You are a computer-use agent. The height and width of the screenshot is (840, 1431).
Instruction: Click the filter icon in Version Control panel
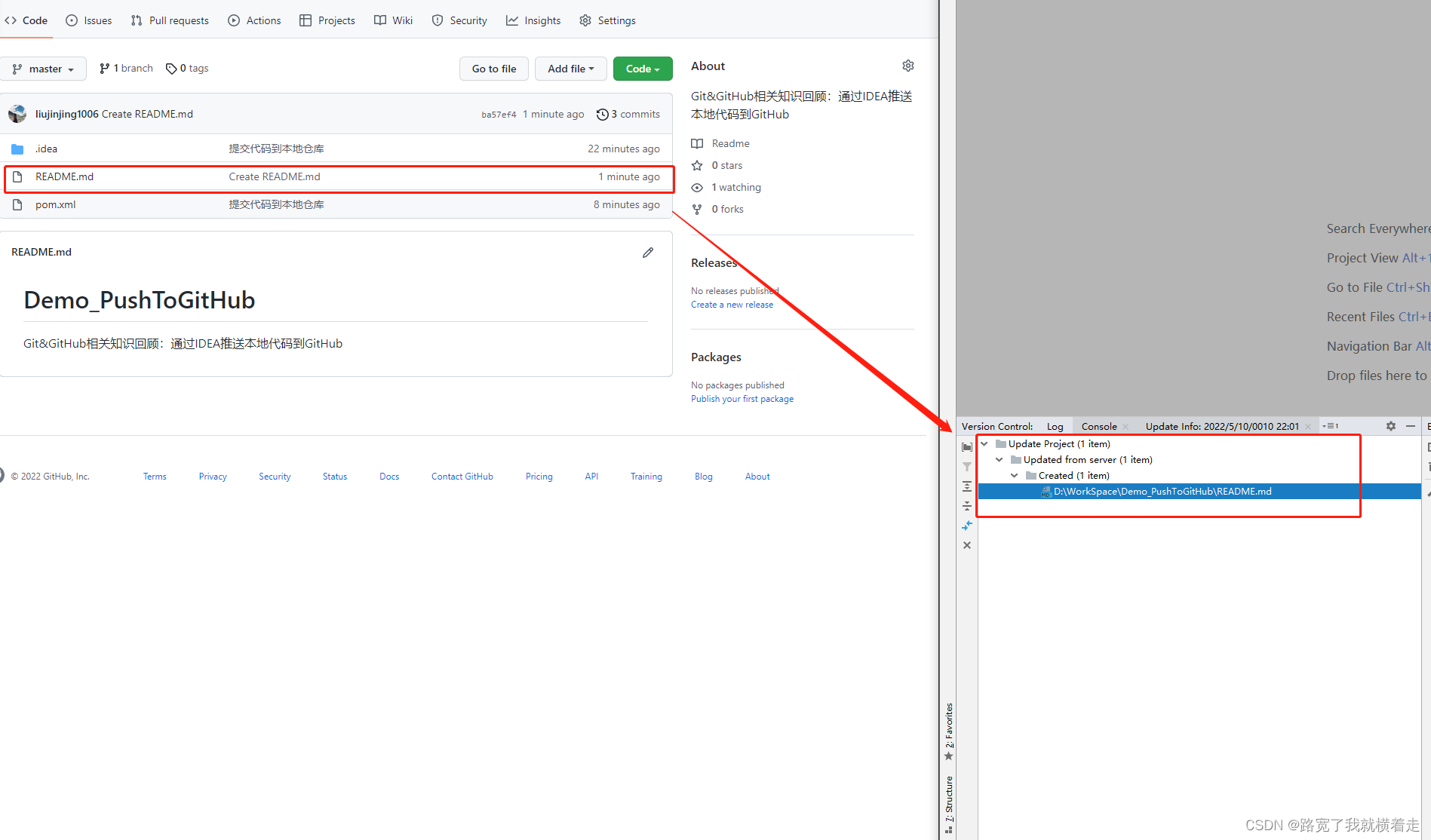tap(967, 467)
